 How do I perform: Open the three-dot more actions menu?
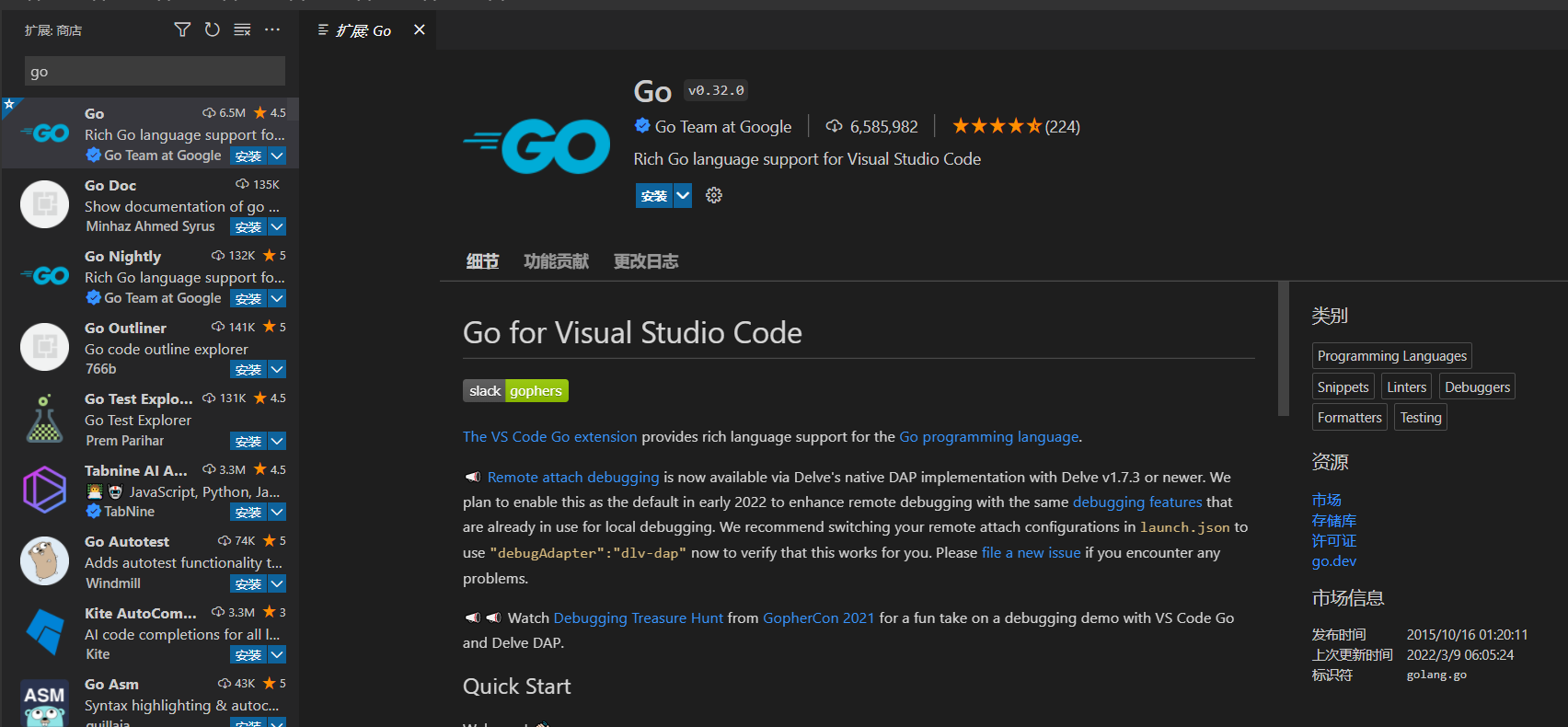(272, 30)
